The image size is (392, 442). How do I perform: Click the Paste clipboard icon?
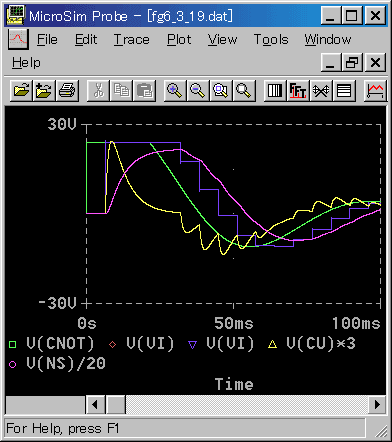tap(144, 91)
